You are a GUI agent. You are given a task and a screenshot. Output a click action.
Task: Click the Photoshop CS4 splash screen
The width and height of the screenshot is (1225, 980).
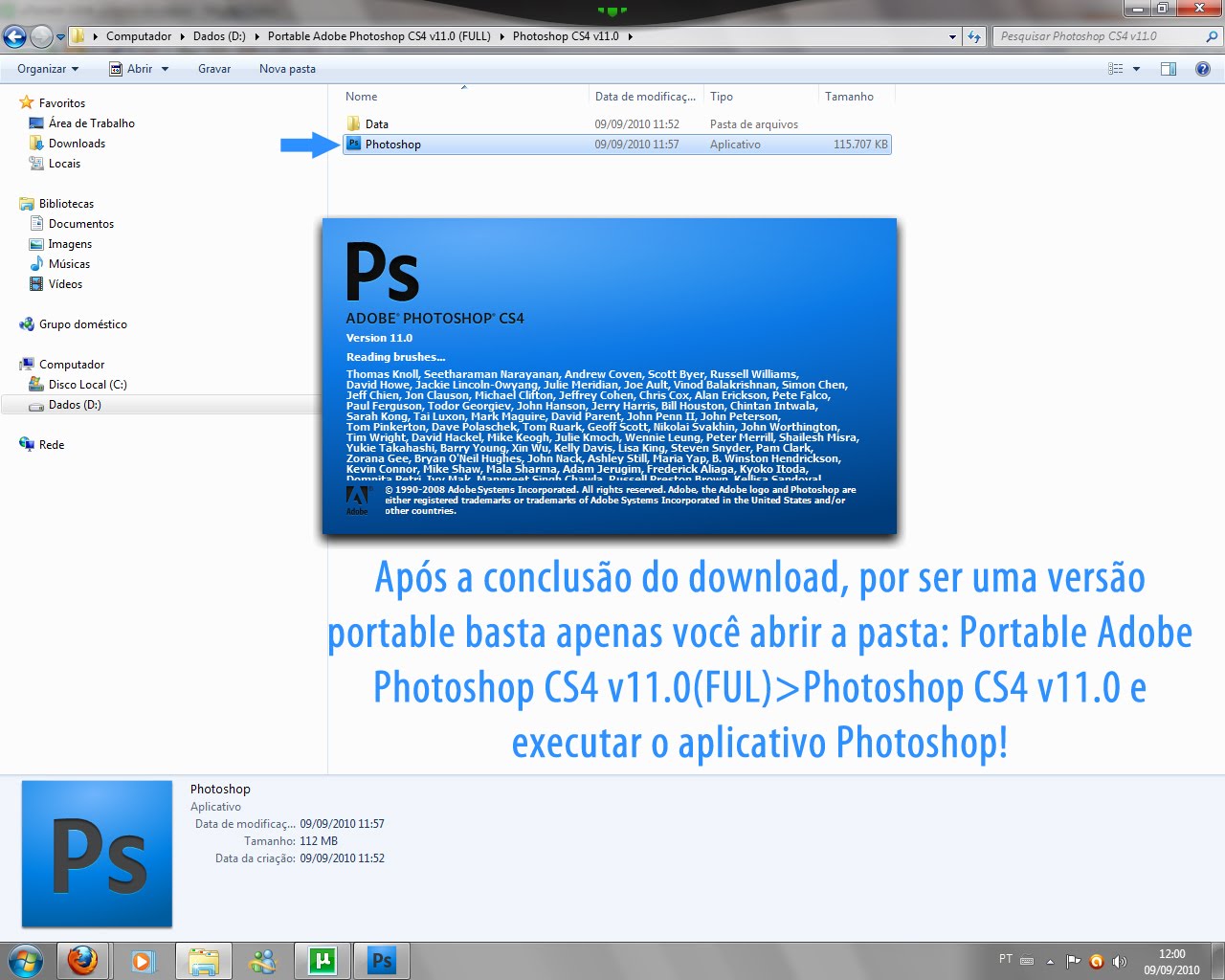point(610,376)
